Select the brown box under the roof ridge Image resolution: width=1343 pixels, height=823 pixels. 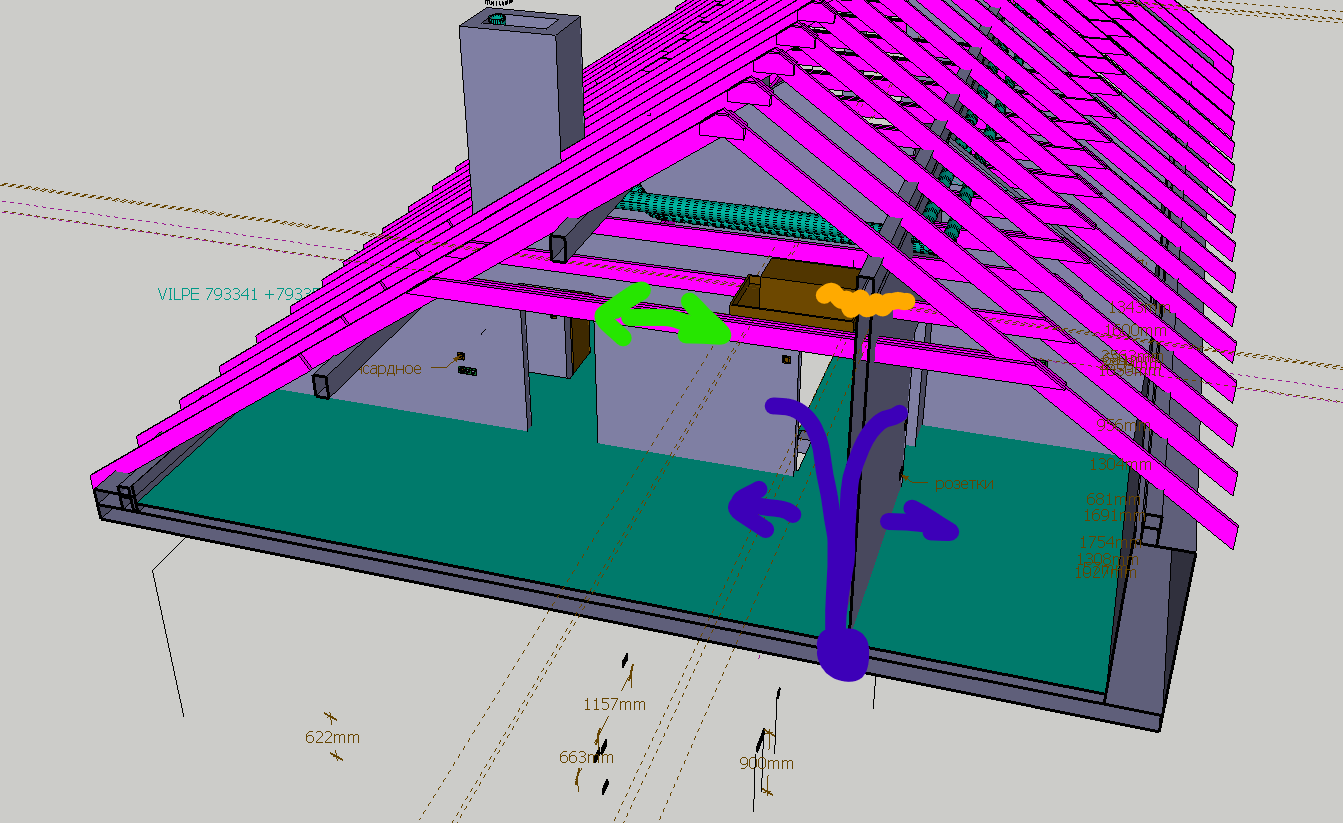point(795,290)
